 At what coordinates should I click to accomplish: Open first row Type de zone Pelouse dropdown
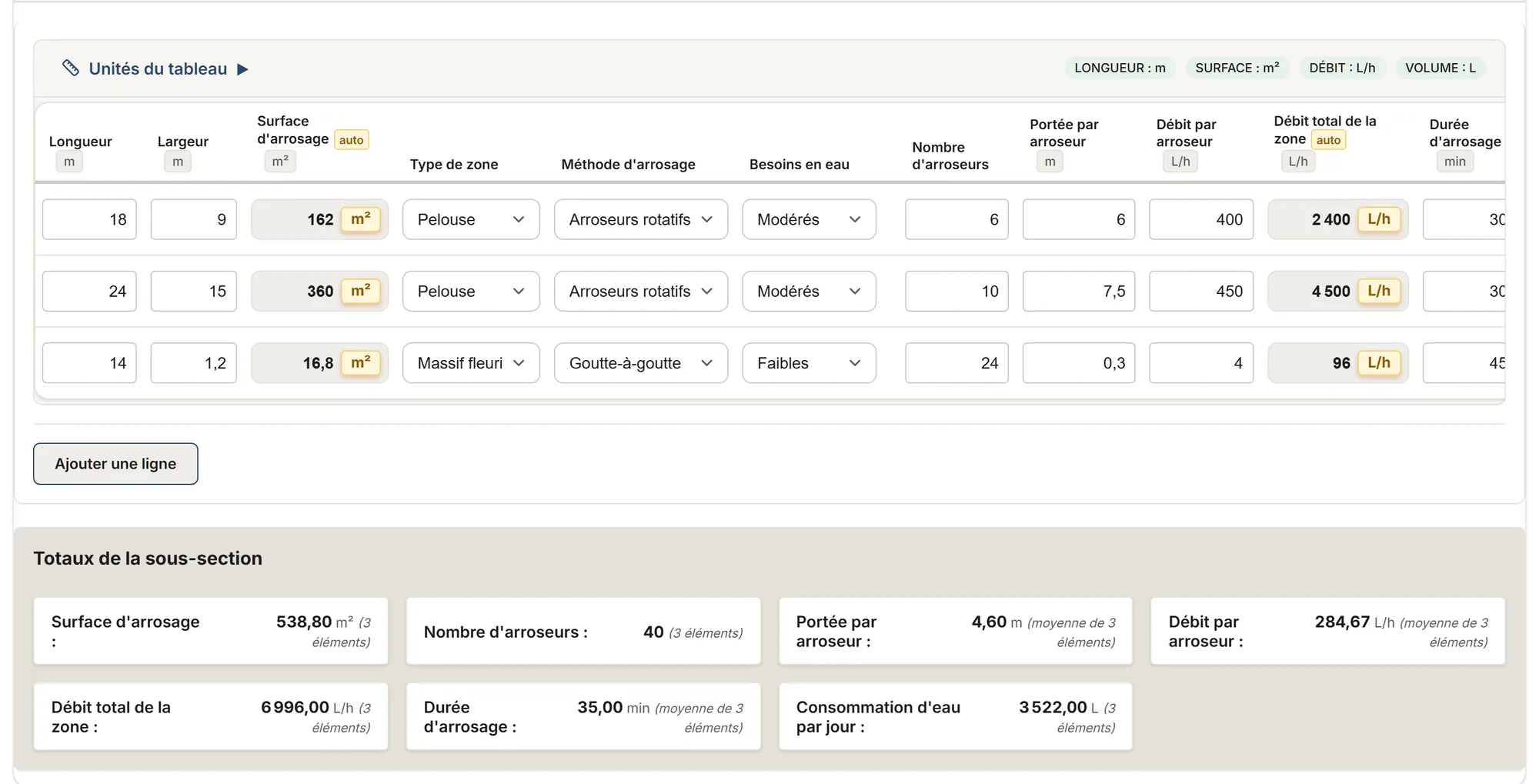pyautogui.click(x=471, y=219)
